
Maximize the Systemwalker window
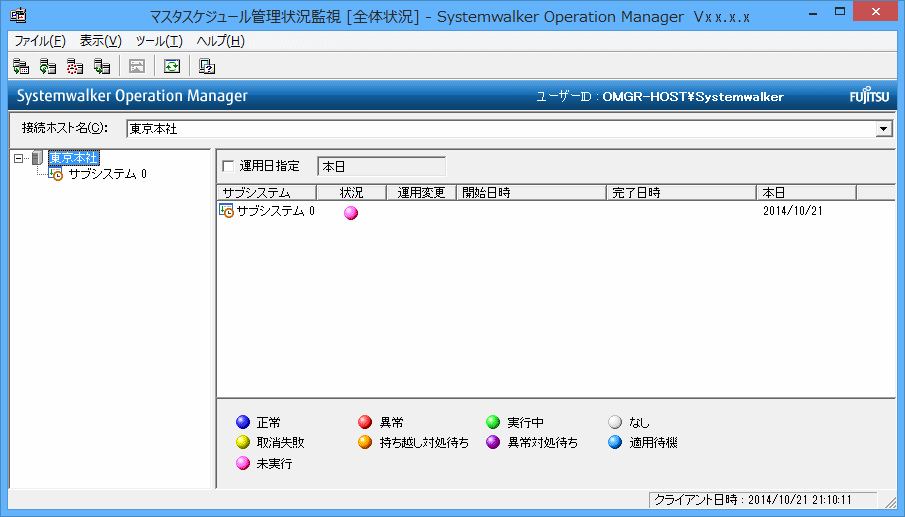tap(840, 12)
